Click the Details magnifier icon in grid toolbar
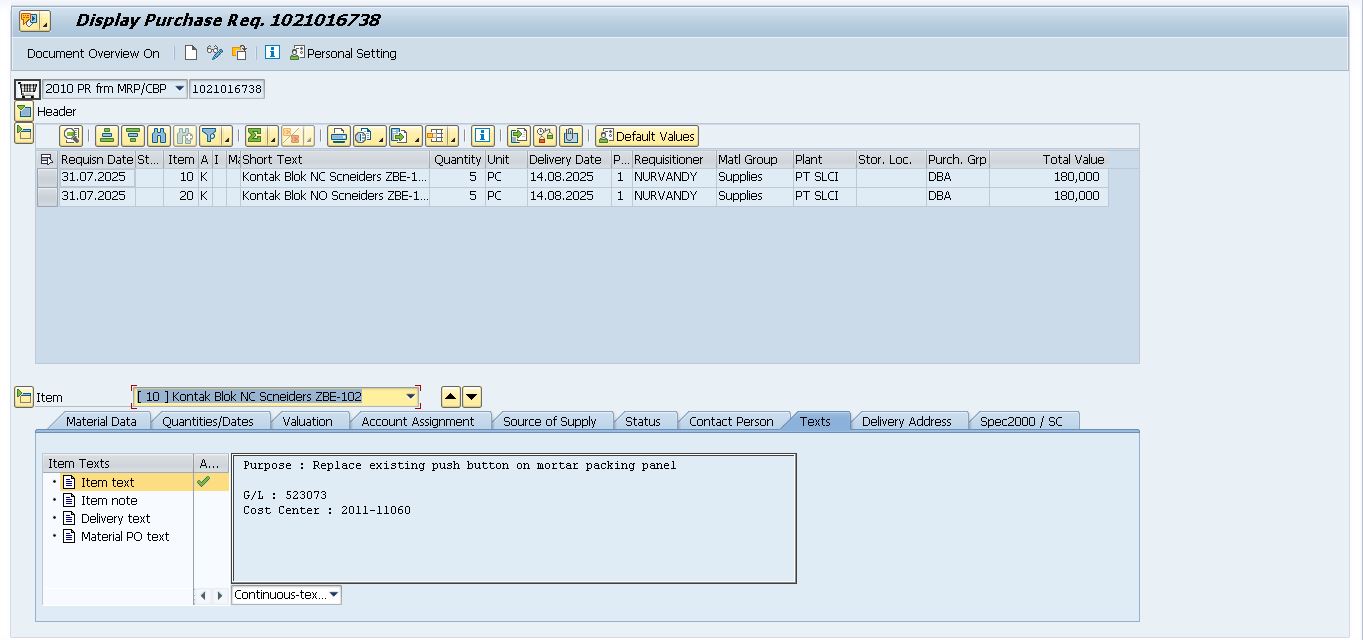The image size is (1363, 640). click(71, 136)
